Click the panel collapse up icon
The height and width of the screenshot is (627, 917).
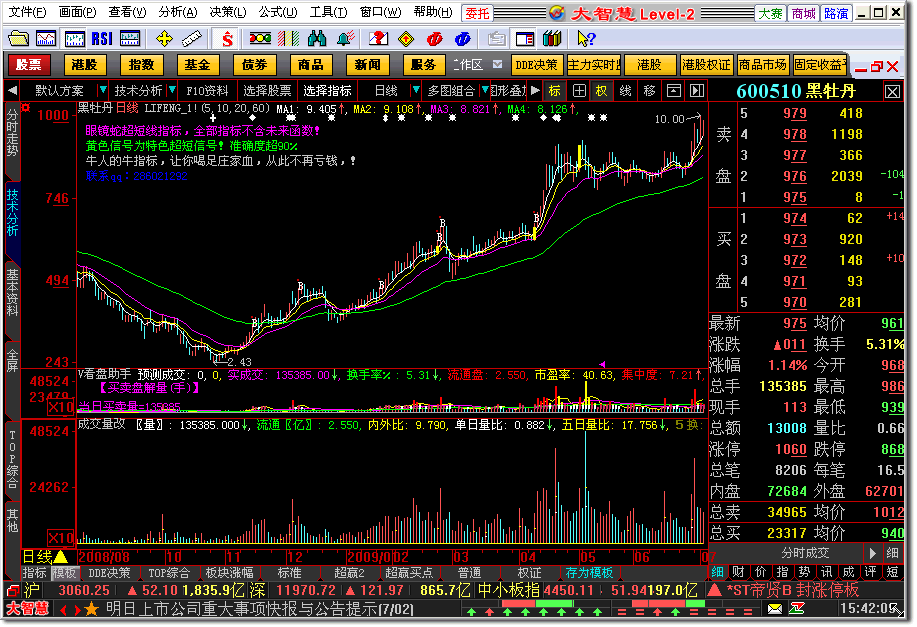674,91
